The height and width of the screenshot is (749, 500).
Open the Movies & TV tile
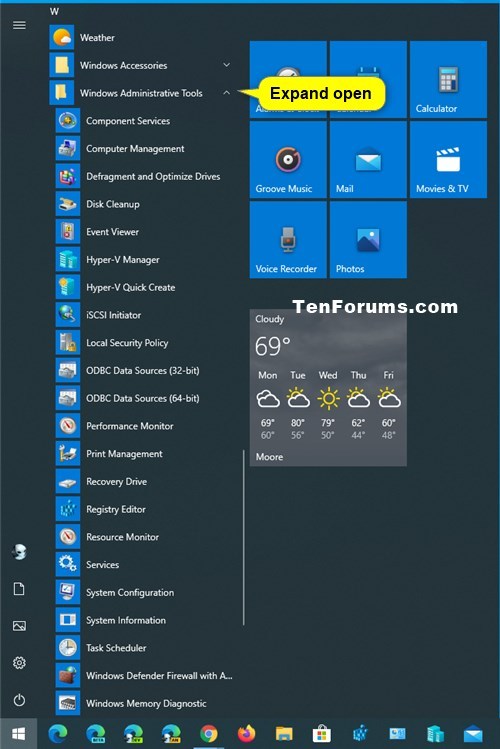pyautogui.click(x=448, y=160)
